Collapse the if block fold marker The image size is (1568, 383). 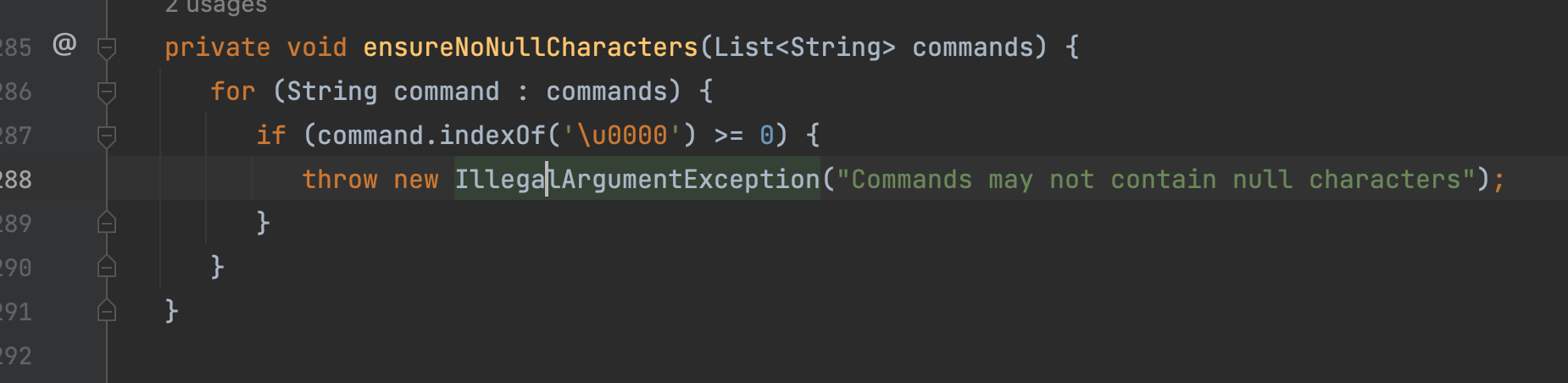click(107, 136)
